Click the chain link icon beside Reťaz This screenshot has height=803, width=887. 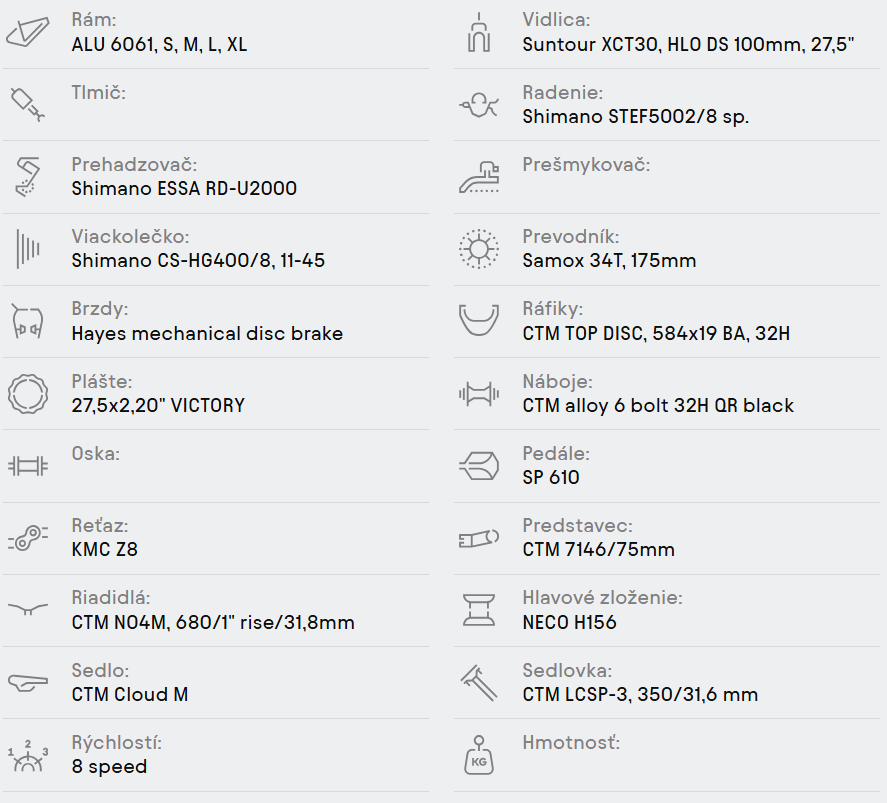click(x=28, y=538)
